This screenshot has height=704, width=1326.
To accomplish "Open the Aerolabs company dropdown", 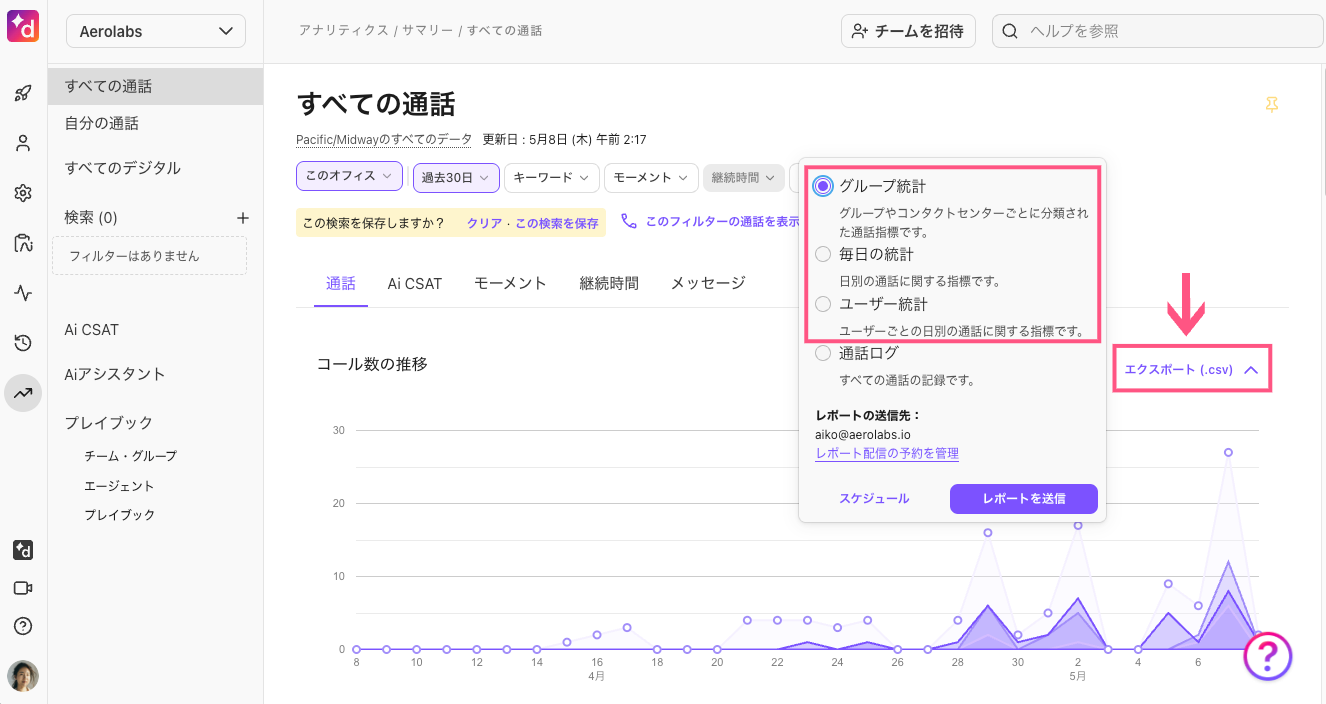I will 156,31.
